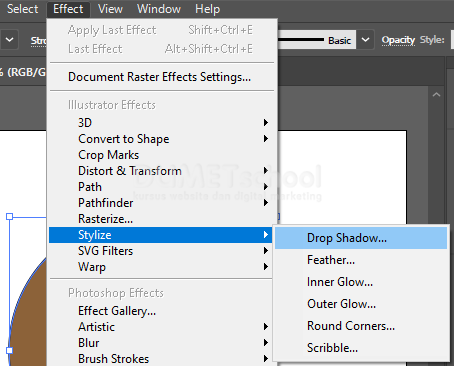Image resolution: width=454 pixels, height=366 pixels.
Task: Open the Effect Gallery
Action: click(x=162, y=311)
